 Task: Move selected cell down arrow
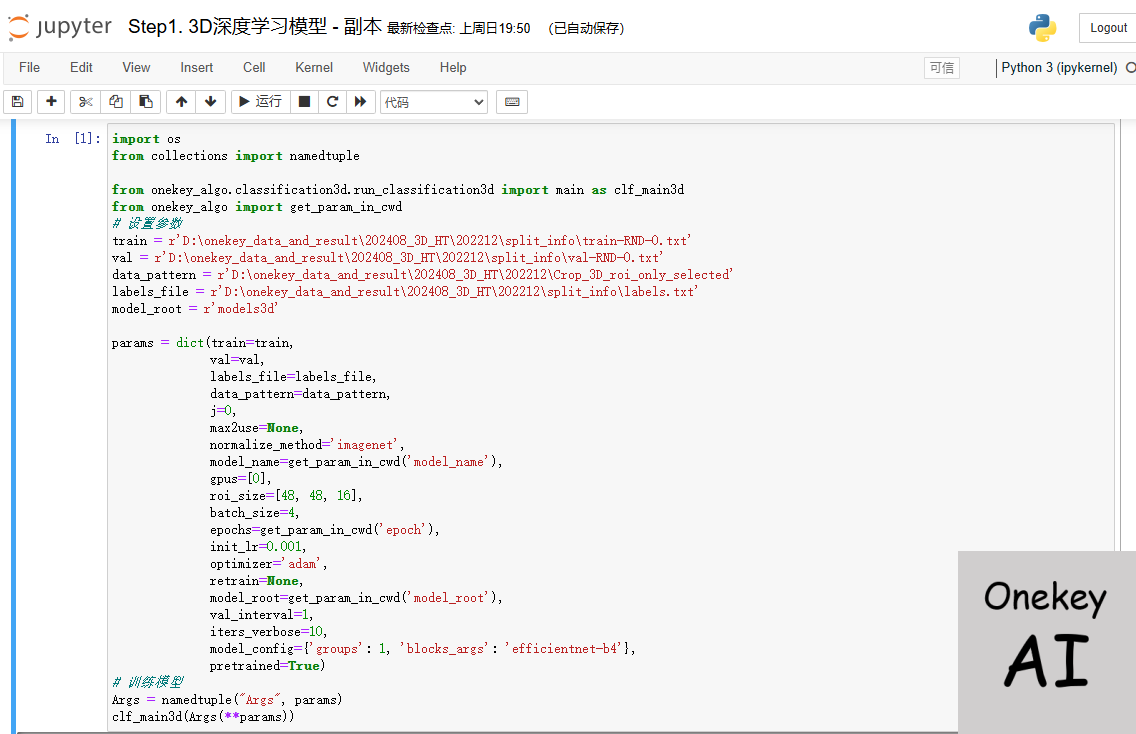pos(210,102)
